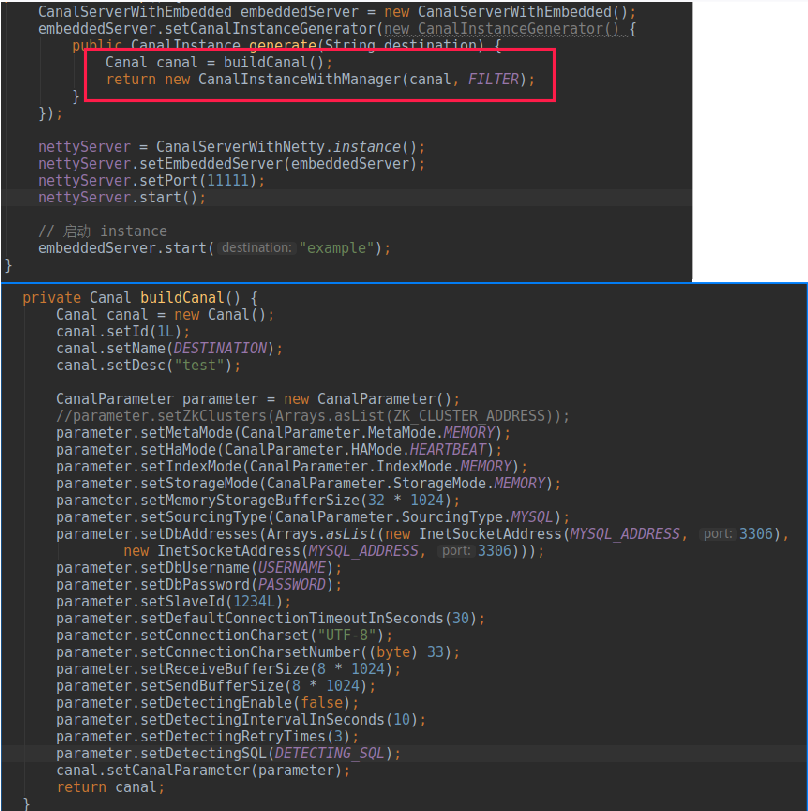Click the CanalServerWithEmbedded declaration line
This screenshot has height=811, width=808.
(337, 11)
